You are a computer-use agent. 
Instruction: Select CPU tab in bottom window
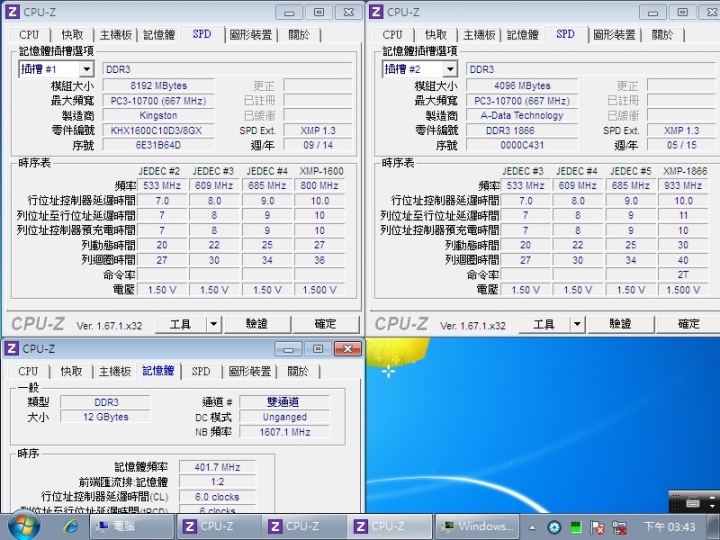(x=28, y=371)
